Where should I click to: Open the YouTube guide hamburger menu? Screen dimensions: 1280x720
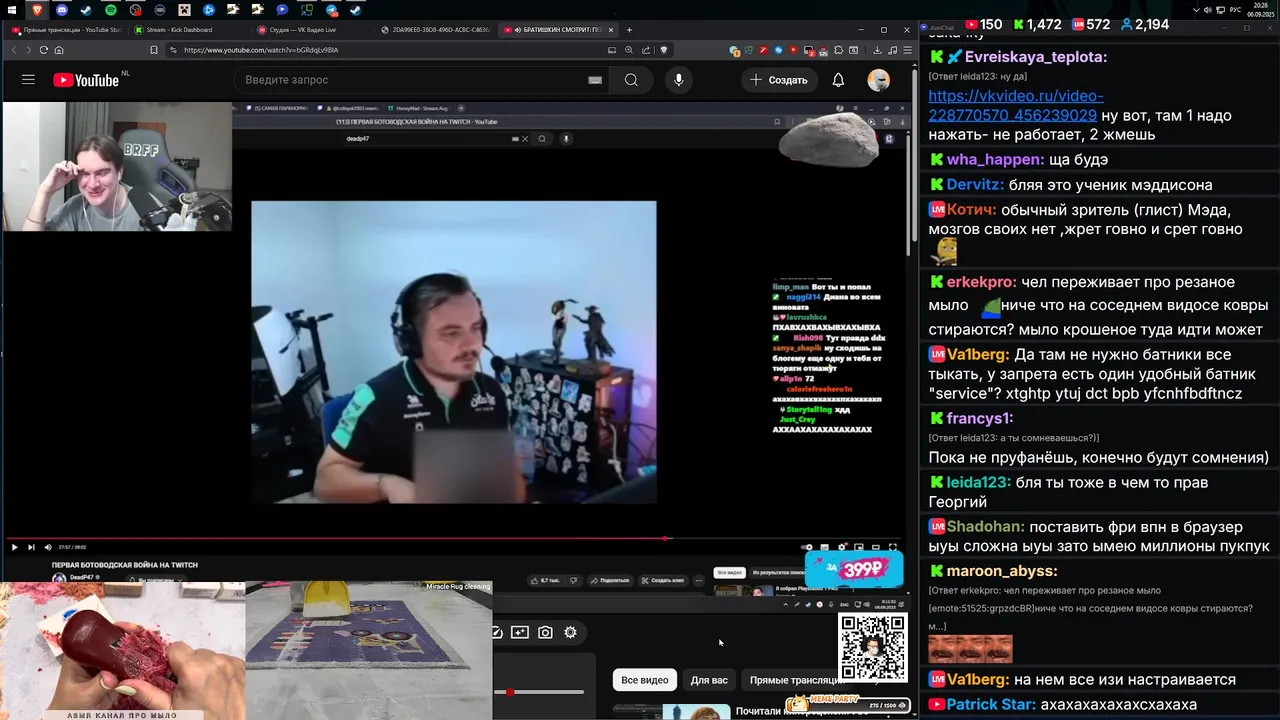[28, 80]
